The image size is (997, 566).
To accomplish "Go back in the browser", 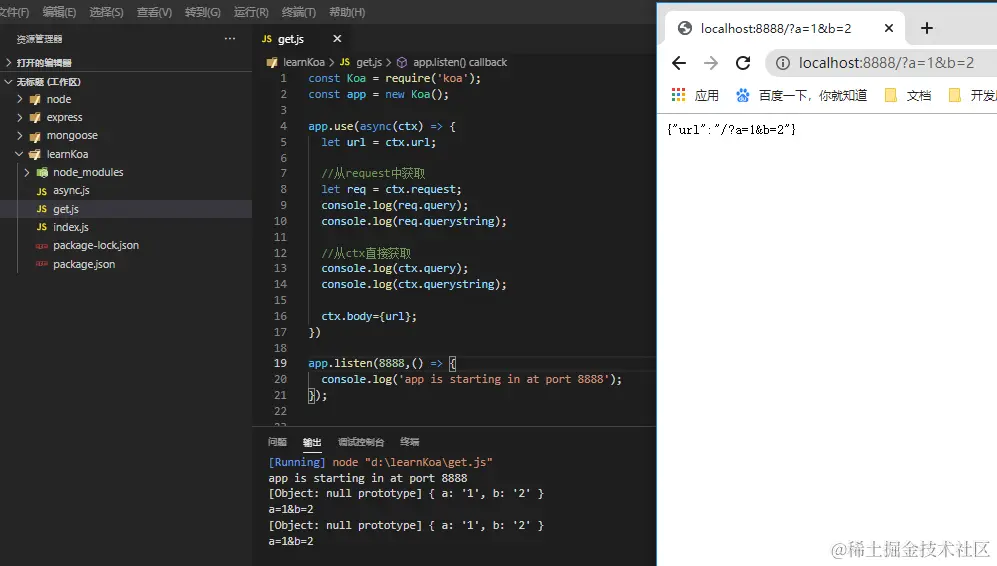I will coord(679,63).
